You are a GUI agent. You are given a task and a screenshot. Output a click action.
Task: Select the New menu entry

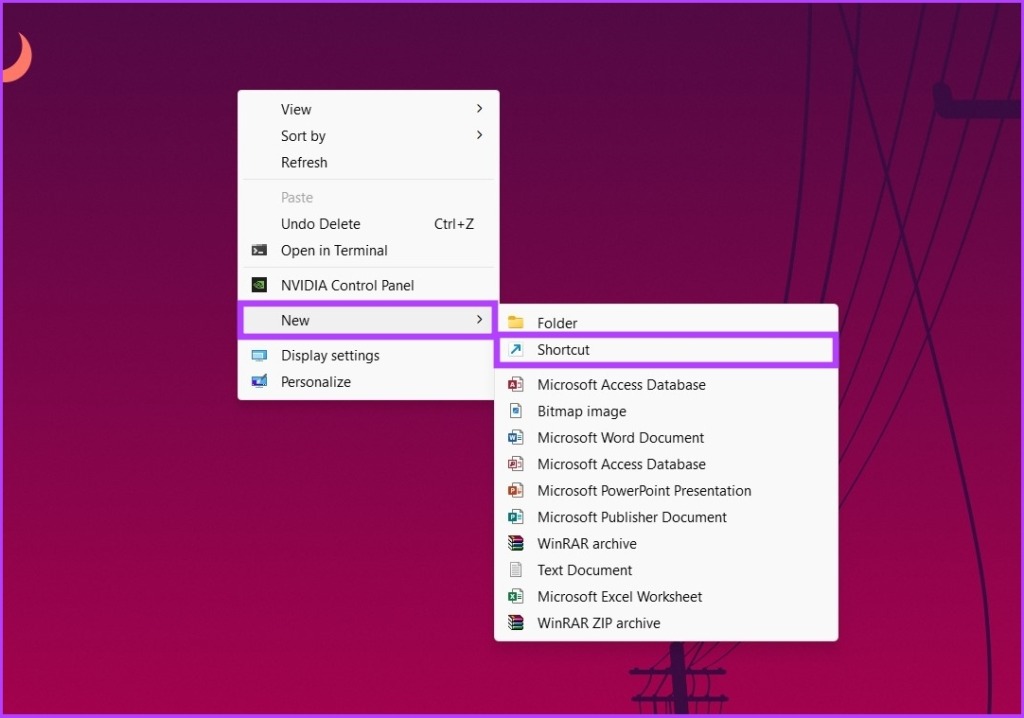(368, 320)
